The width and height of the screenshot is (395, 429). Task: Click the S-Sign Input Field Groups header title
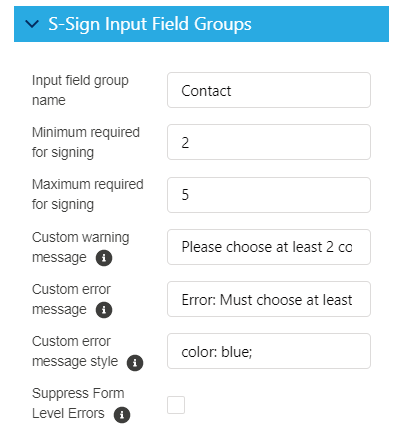[x=150, y=24]
